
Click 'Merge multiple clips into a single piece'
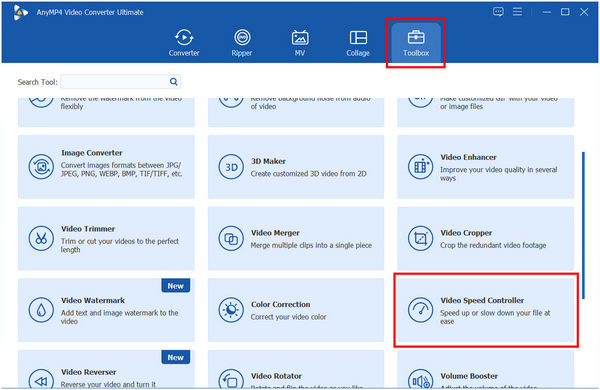311,245
